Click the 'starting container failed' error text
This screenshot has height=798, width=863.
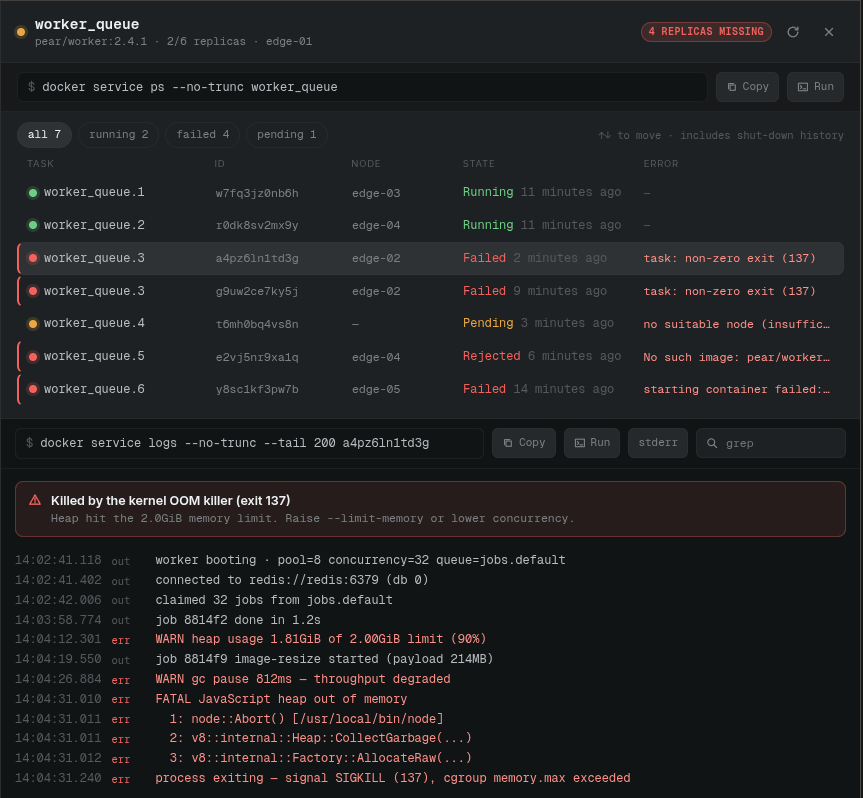point(736,390)
